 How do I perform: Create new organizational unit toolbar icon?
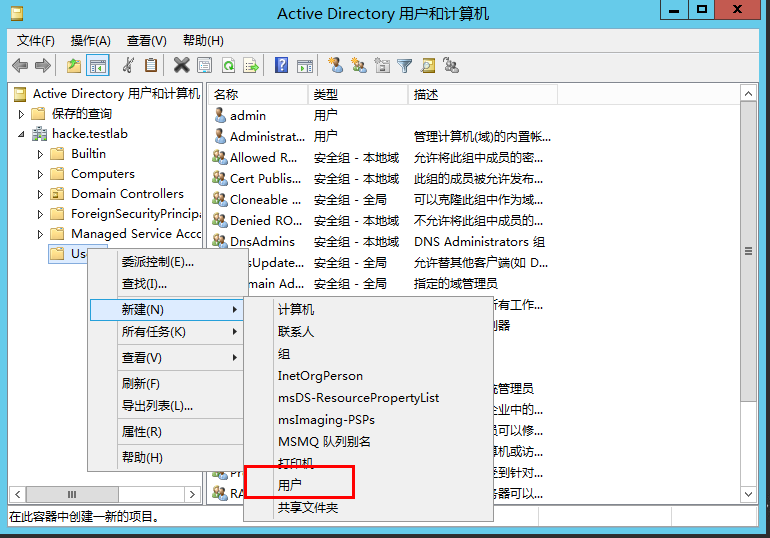[x=382, y=65]
